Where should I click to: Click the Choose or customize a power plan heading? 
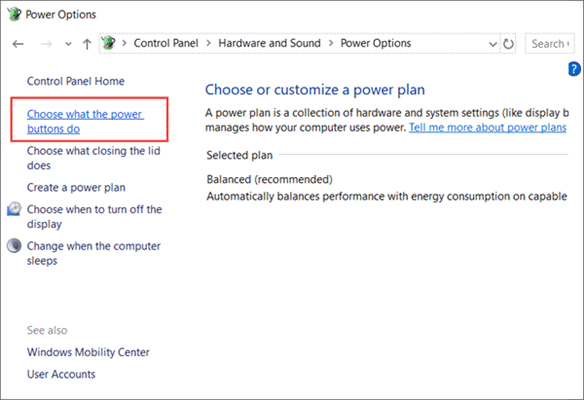point(315,90)
